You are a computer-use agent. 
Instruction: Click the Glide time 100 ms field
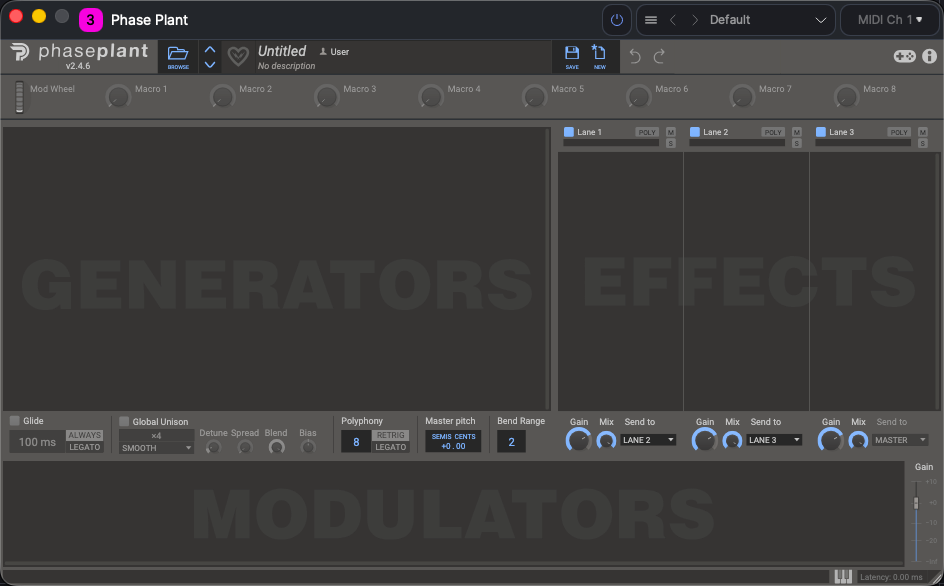click(x=37, y=441)
